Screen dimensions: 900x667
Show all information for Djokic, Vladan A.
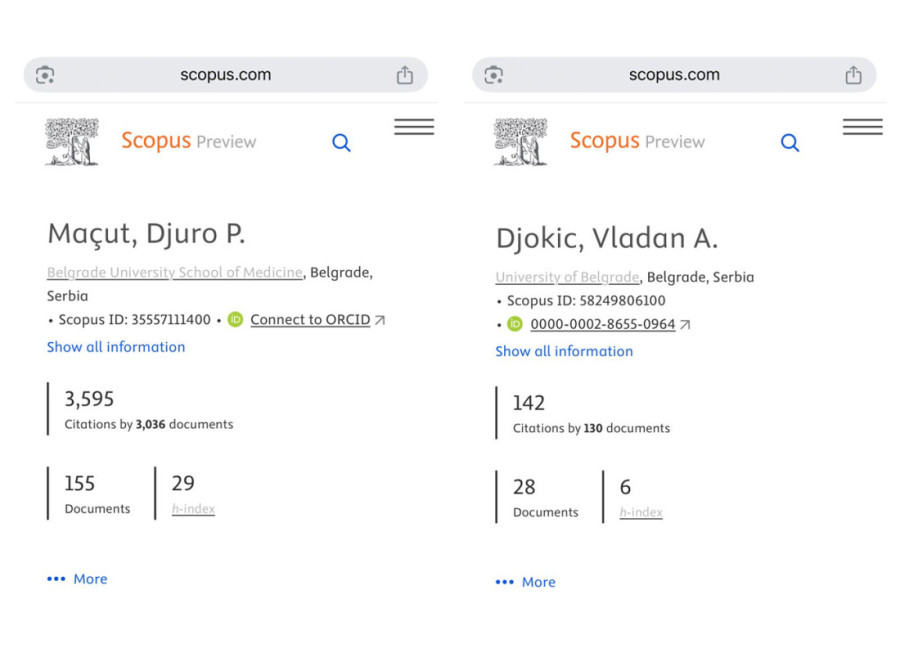pos(564,351)
